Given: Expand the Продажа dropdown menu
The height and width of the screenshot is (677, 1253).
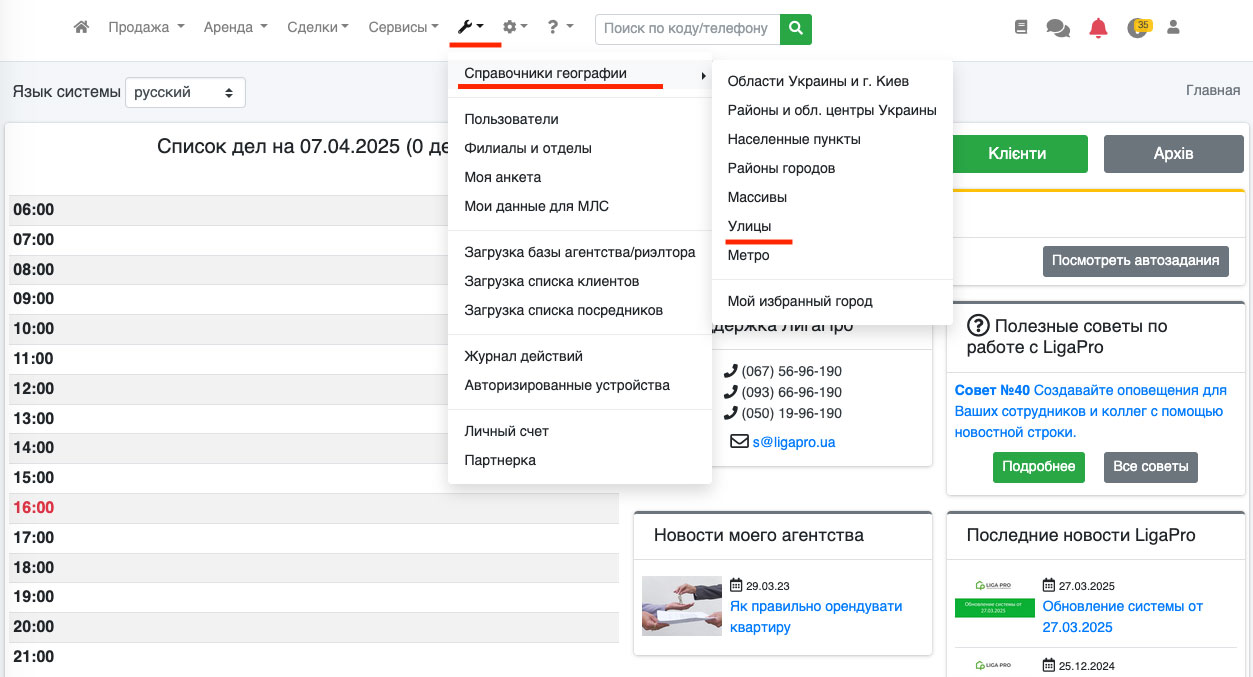Looking at the screenshot, I should pos(146,28).
